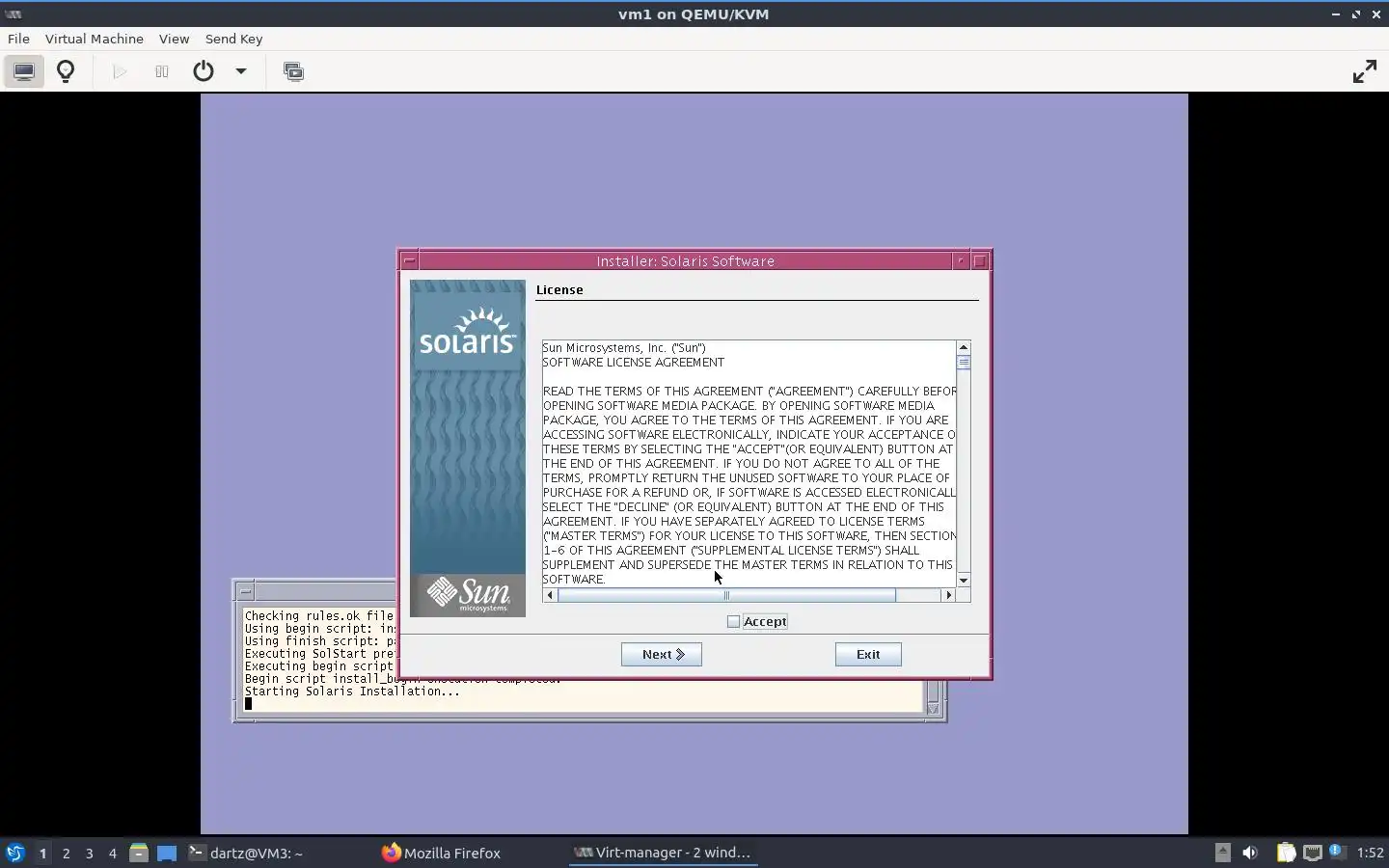This screenshot has height=868, width=1389.
Task: Click the Run virtual machine play icon
Action: tap(120, 71)
